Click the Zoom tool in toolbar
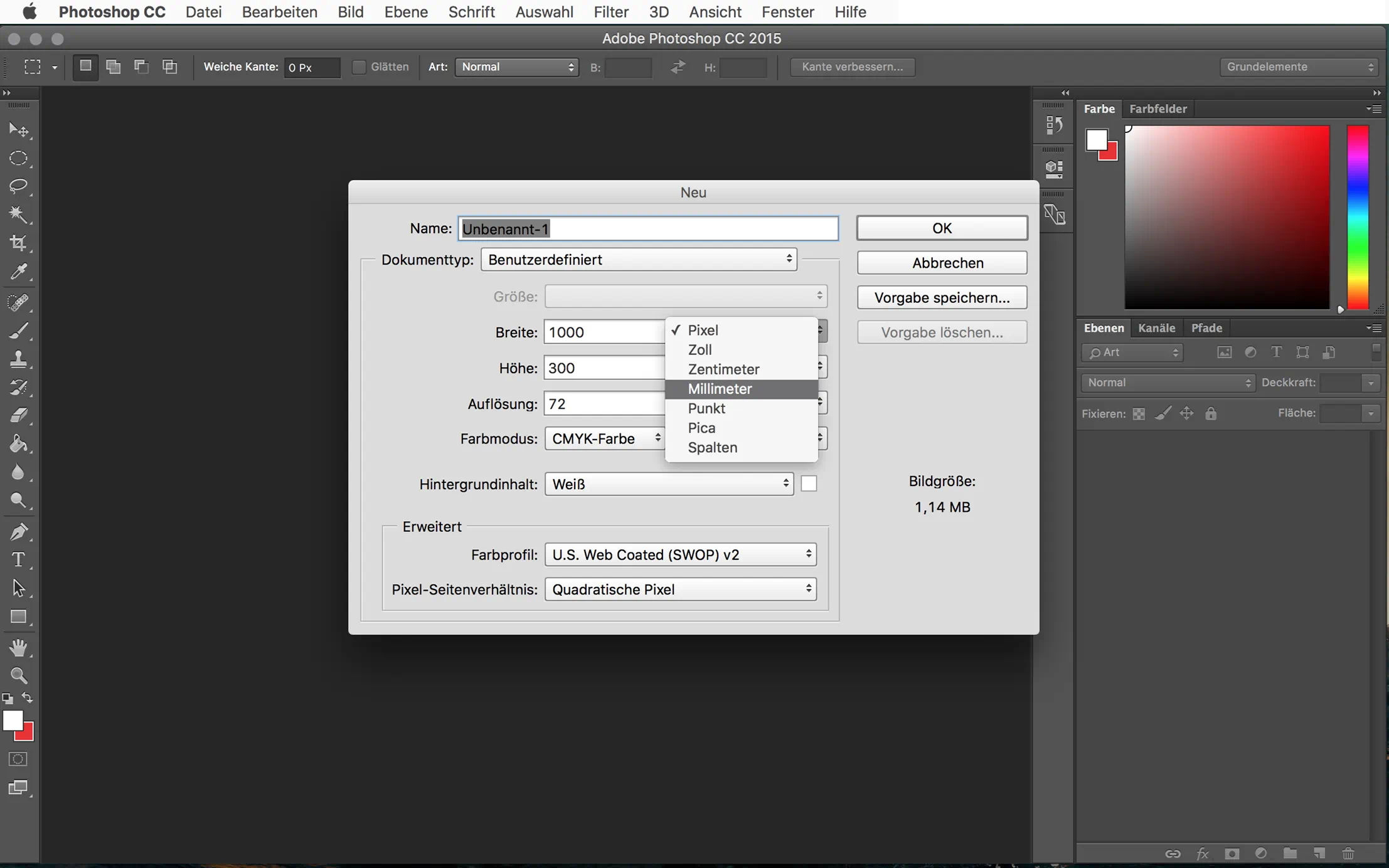 point(18,675)
